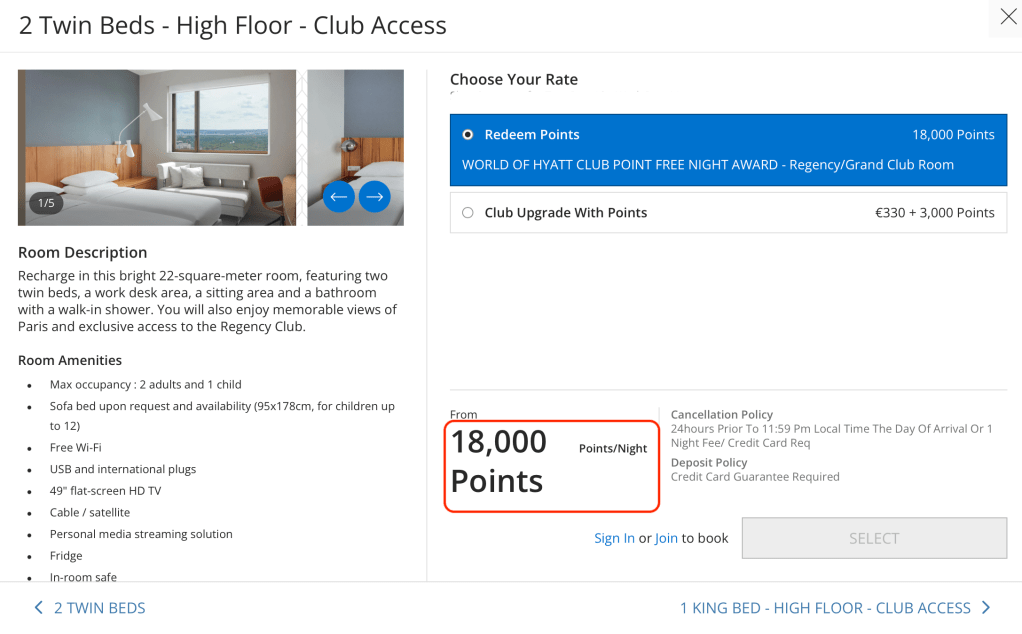Click the right chevron after Club Access

[x=986, y=608]
